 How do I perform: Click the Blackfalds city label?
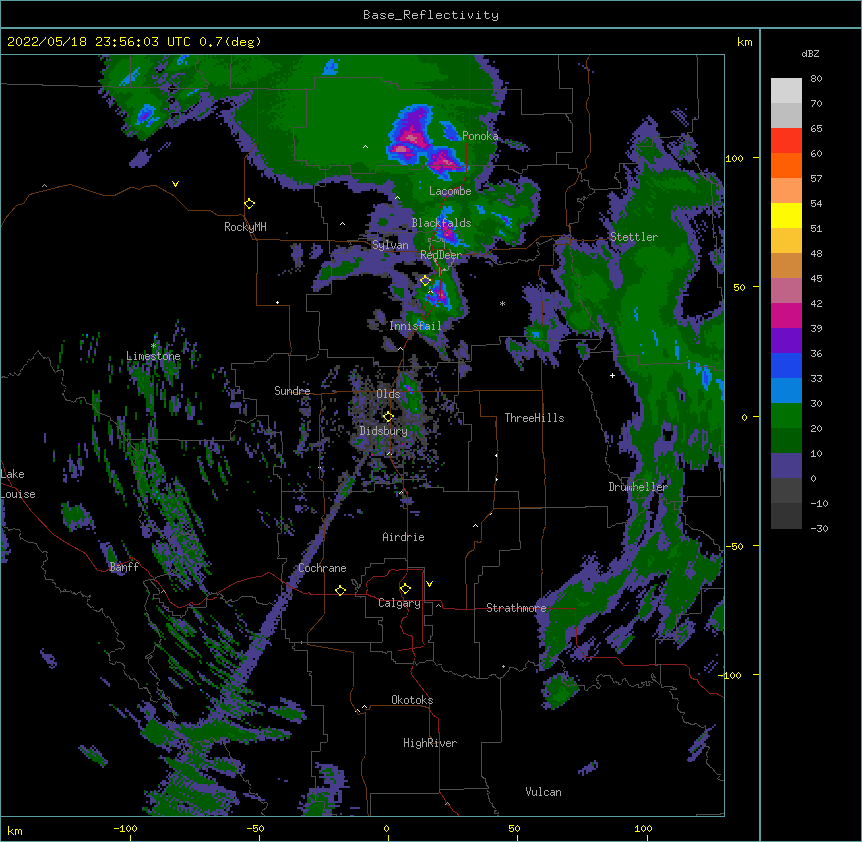pyautogui.click(x=441, y=223)
